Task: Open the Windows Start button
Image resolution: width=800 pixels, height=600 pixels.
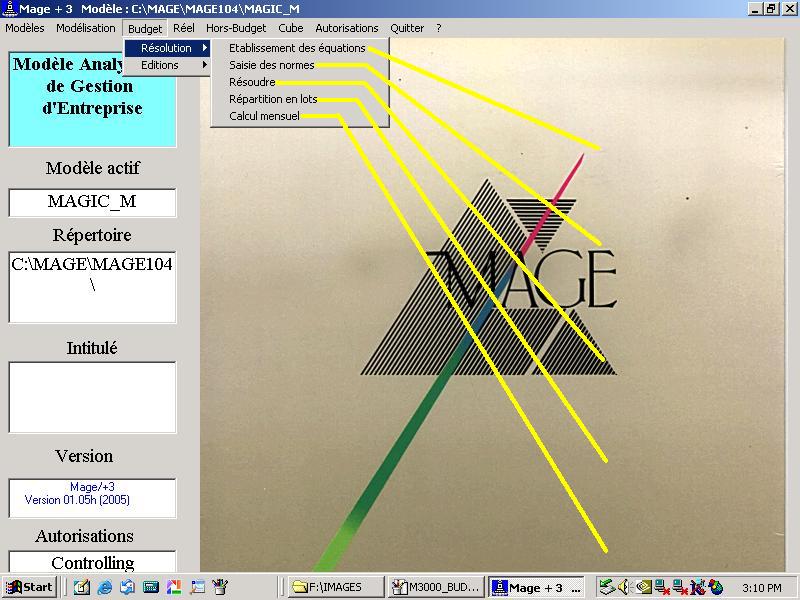Action: click(29, 587)
